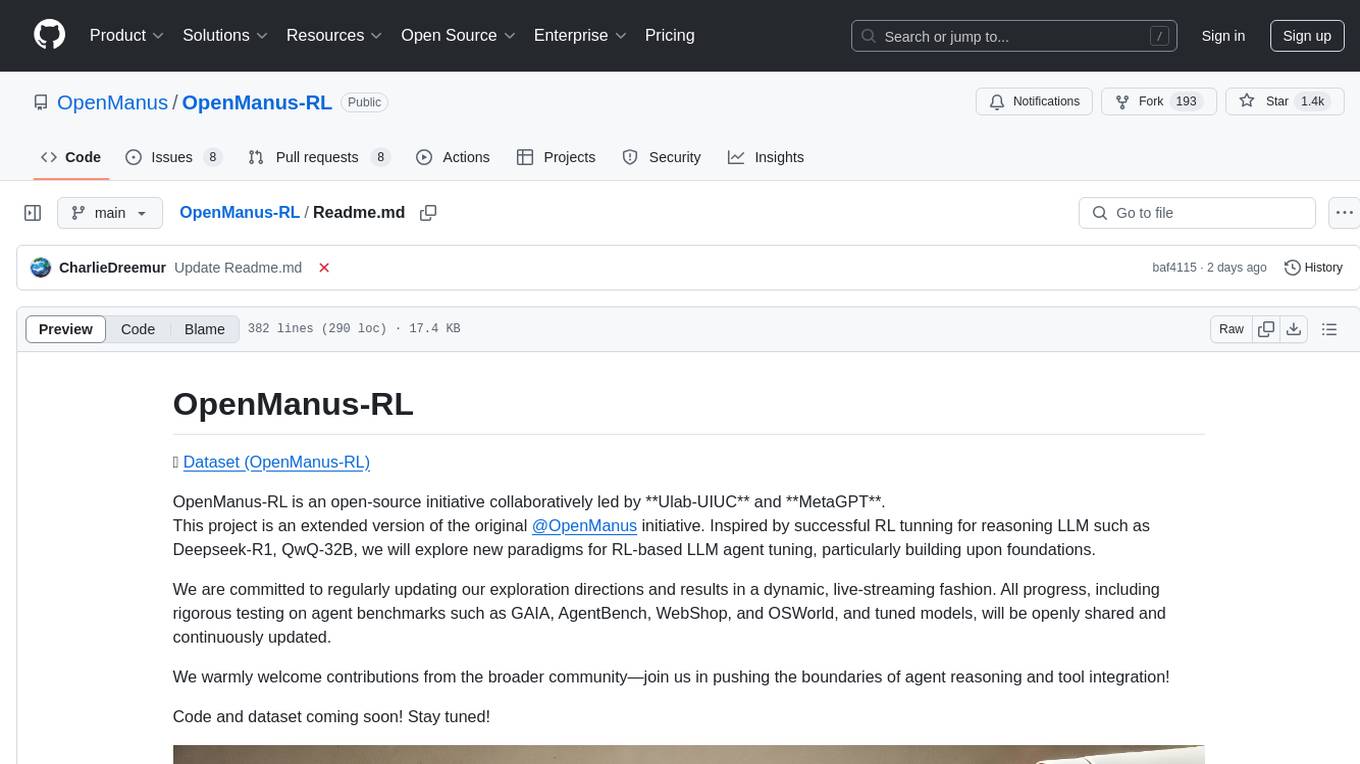Open CharlieDreemur author link
The image size is (1360, 764).
[113, 267]
